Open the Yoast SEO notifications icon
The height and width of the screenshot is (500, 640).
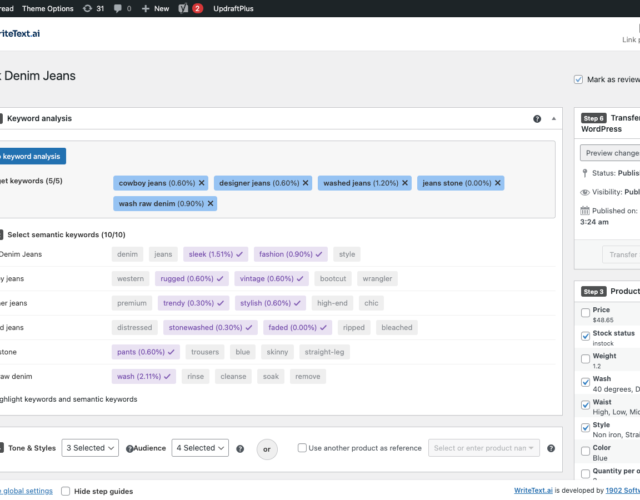184,8
